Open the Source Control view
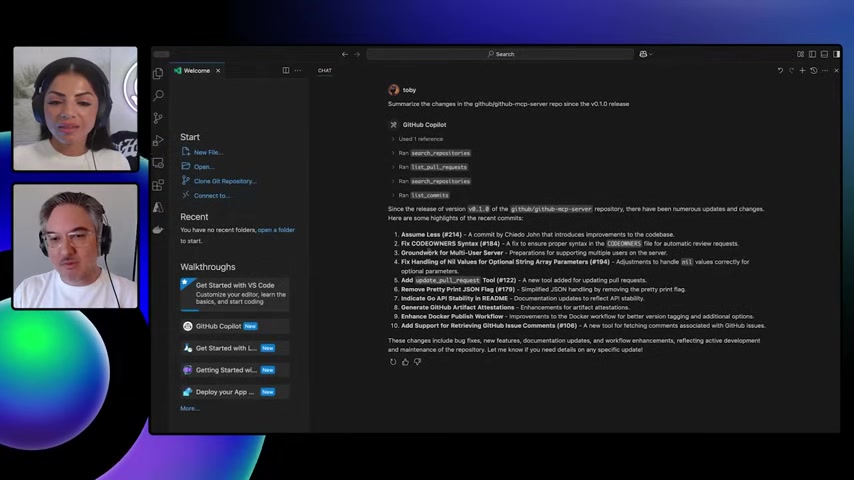The width and height of the screenshot is (854, 480). click(x=158, y=118)
